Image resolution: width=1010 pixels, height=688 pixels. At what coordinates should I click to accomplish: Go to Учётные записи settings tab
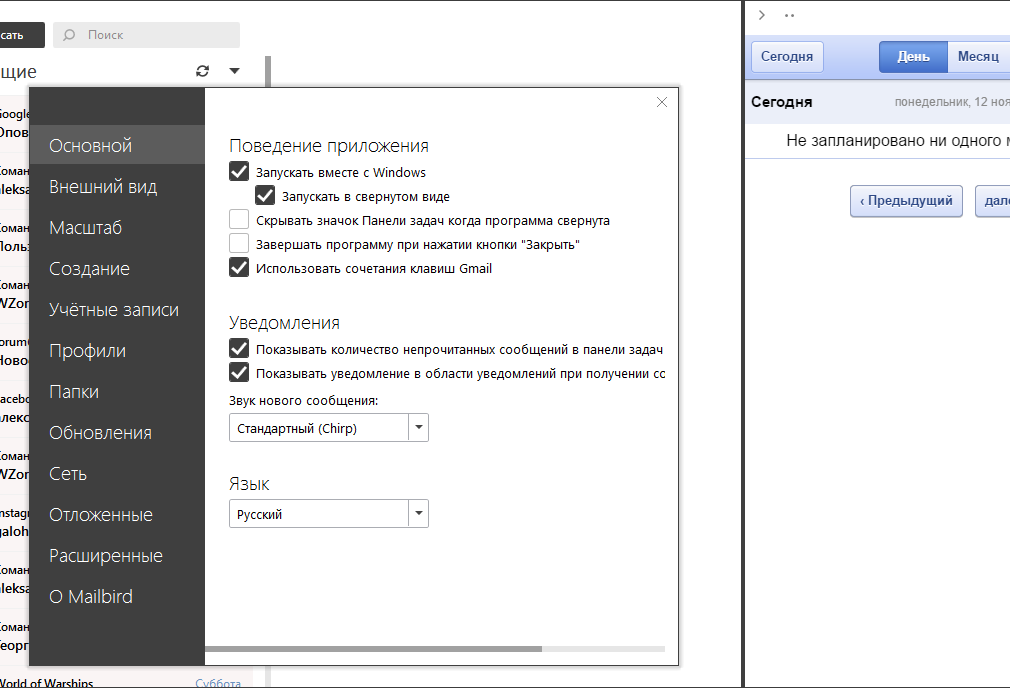click(117, 310)
